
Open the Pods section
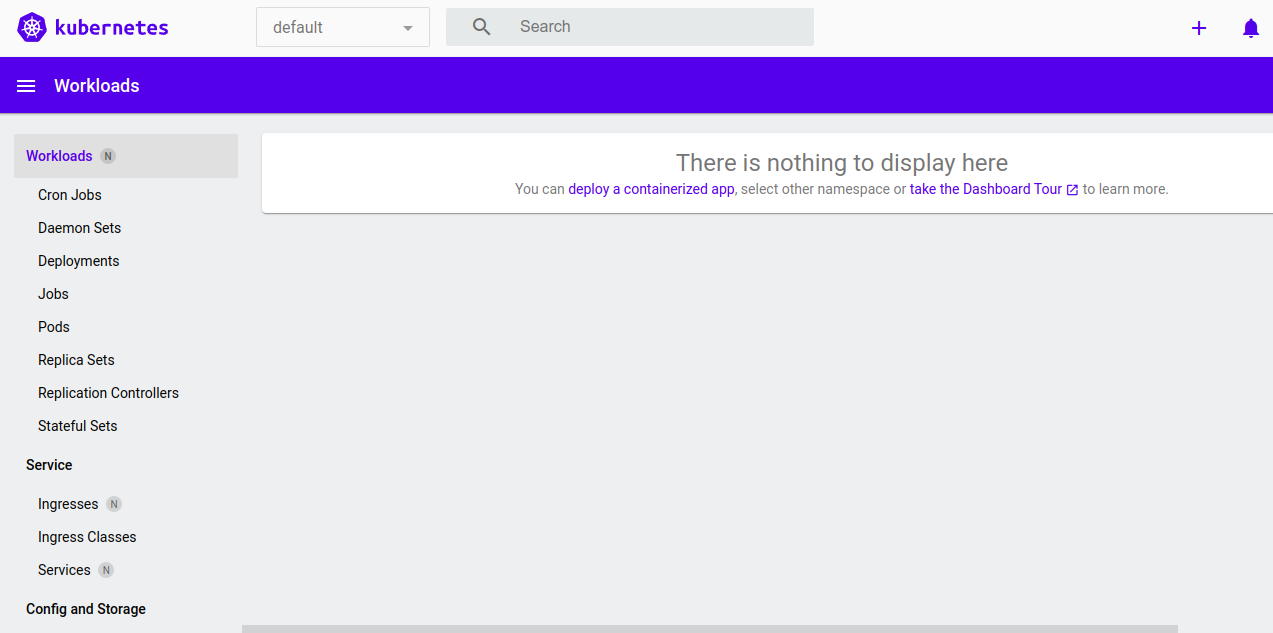(54, 327)
